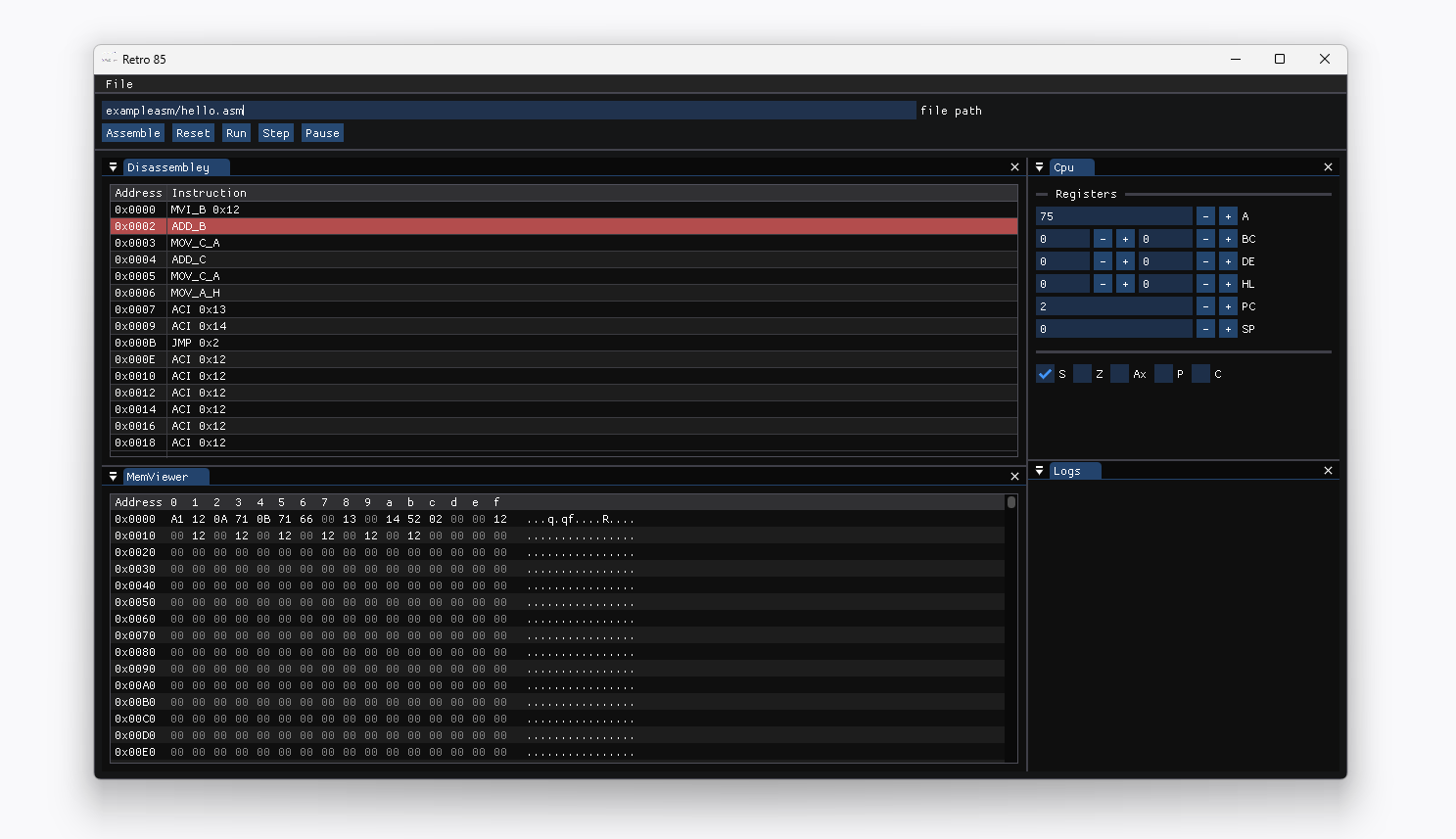Select MVI_B 0x12 instruction row
The width and height of the screenshot is (1456, 839).
coord(564,210)
